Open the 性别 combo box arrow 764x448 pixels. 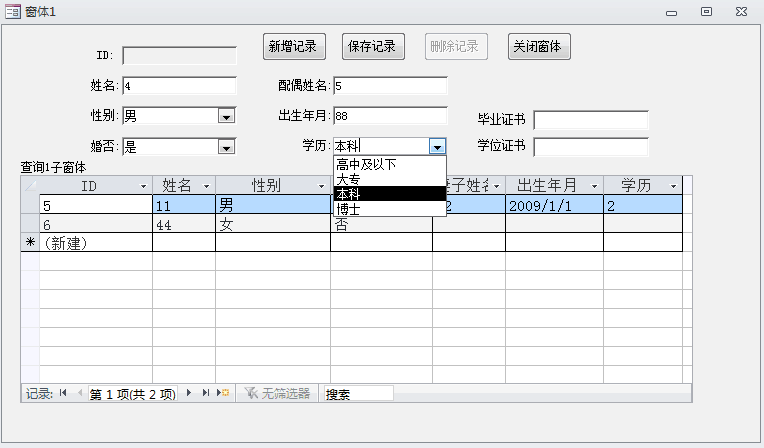coord(226,117)
